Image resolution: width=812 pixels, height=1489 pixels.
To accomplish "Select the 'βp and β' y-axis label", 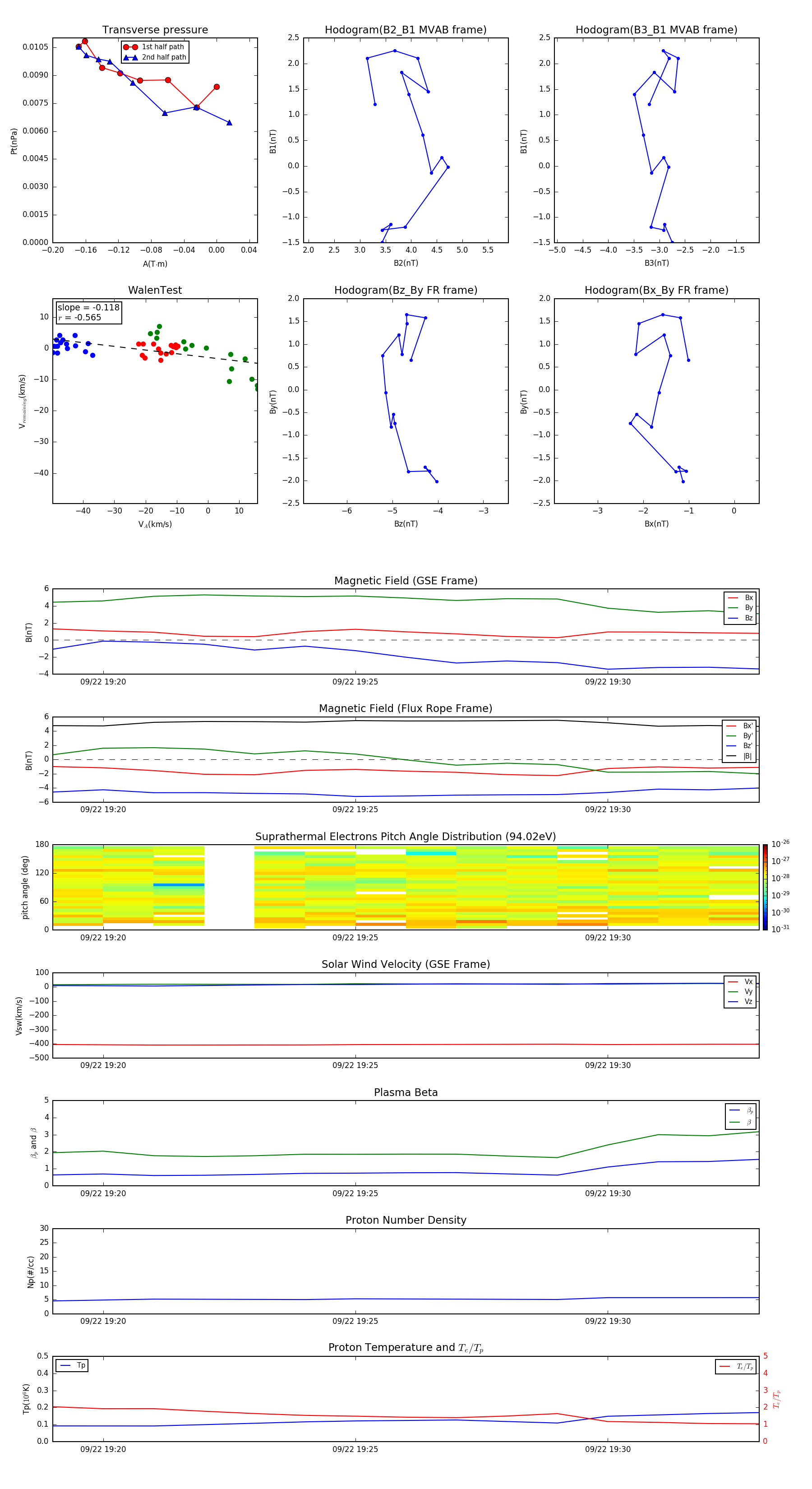I will point(33,1143).
